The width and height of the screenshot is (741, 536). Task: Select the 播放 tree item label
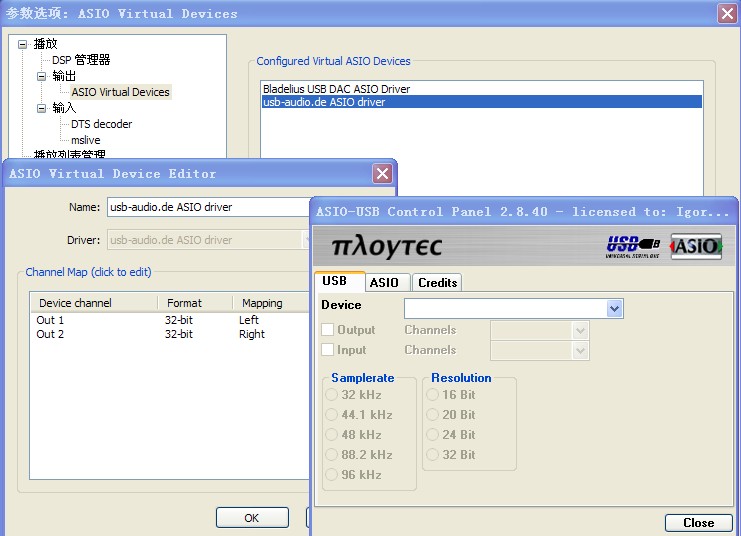click(x=45, y=44)
